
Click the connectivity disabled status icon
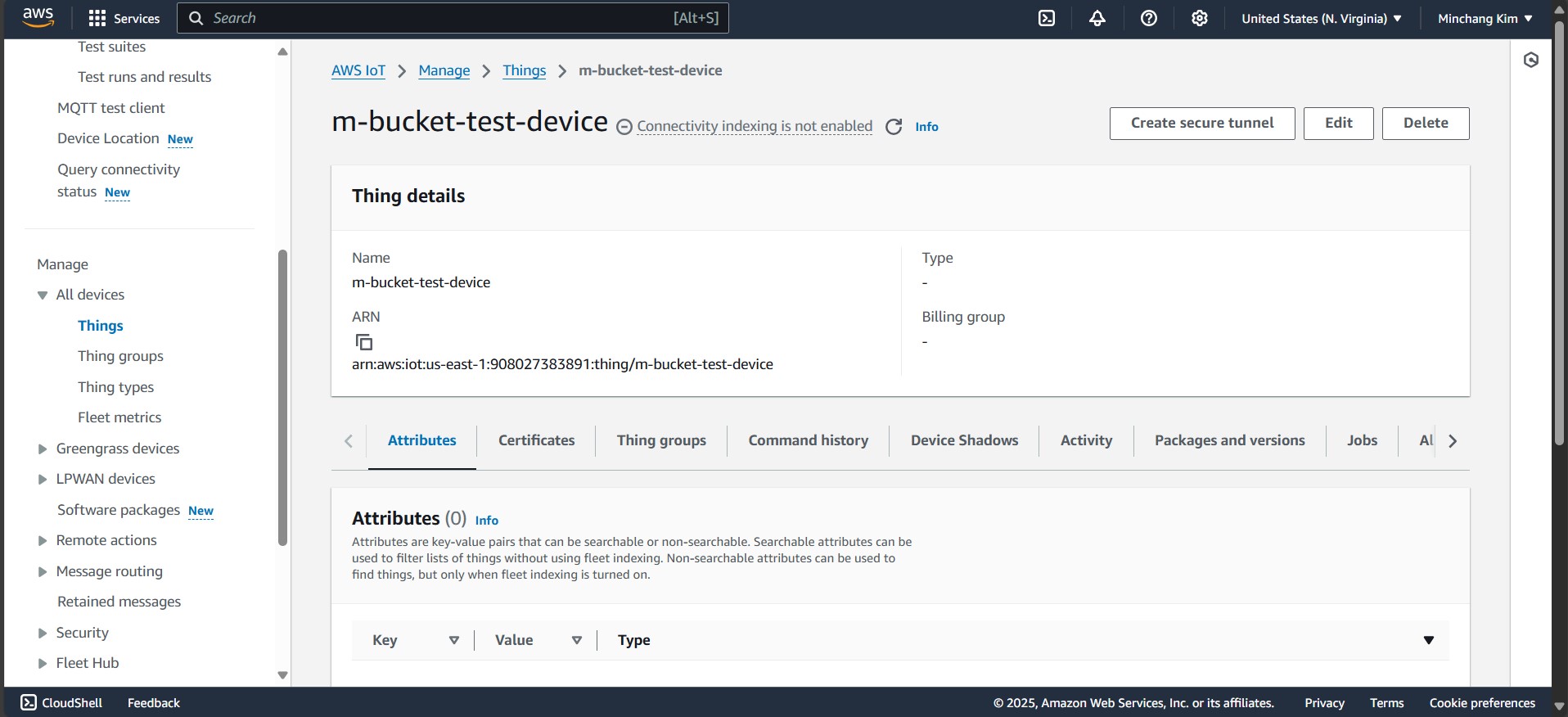tap(624, 127)
